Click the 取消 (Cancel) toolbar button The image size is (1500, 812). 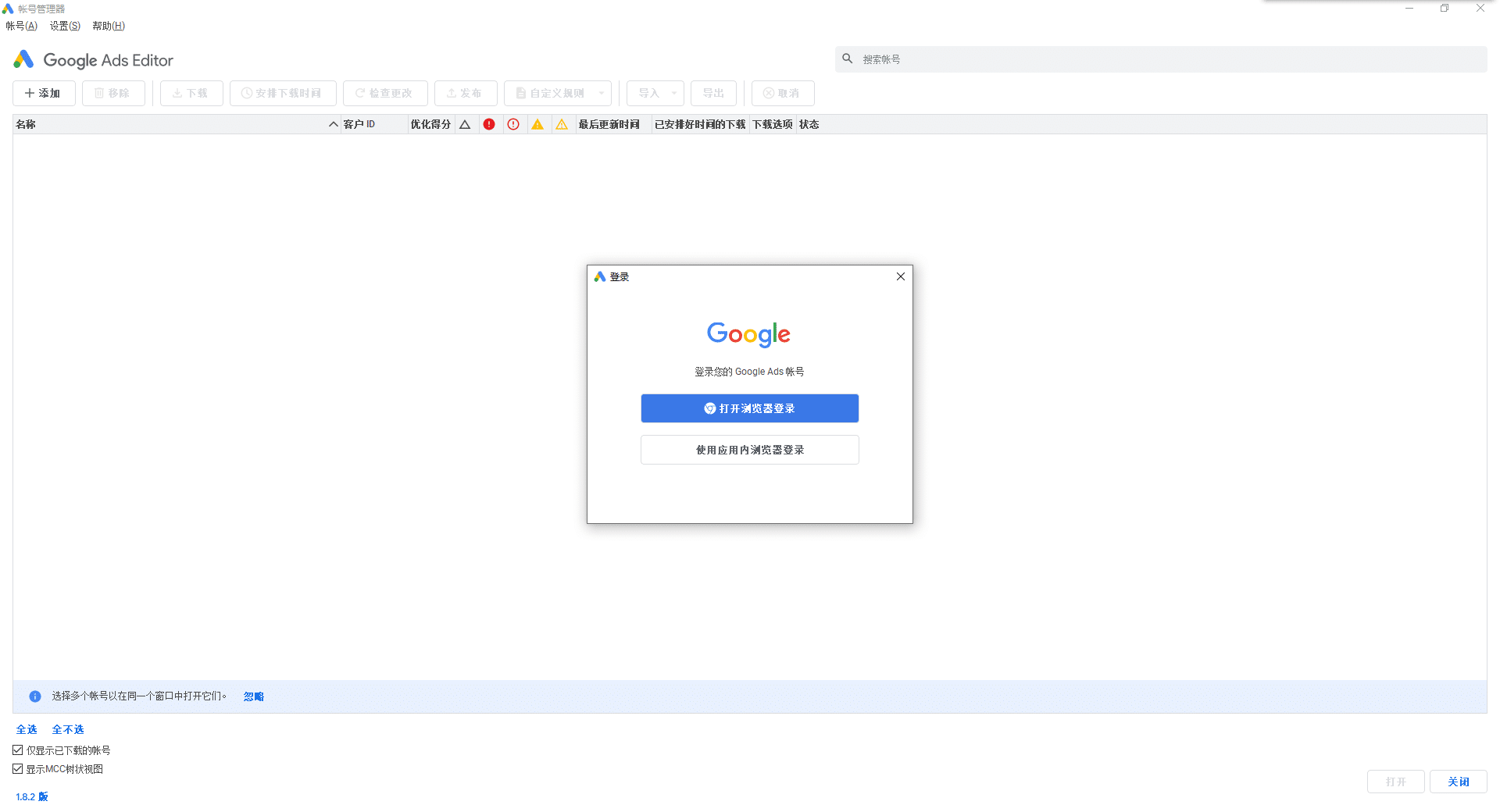(783, 93)
